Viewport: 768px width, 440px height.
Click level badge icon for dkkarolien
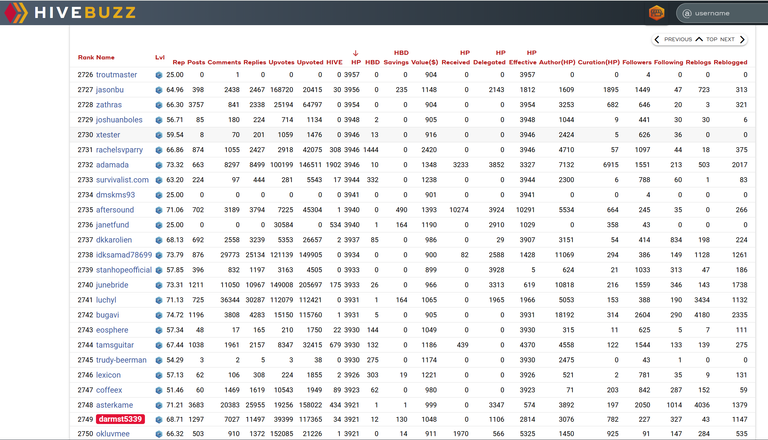point(159,240)
